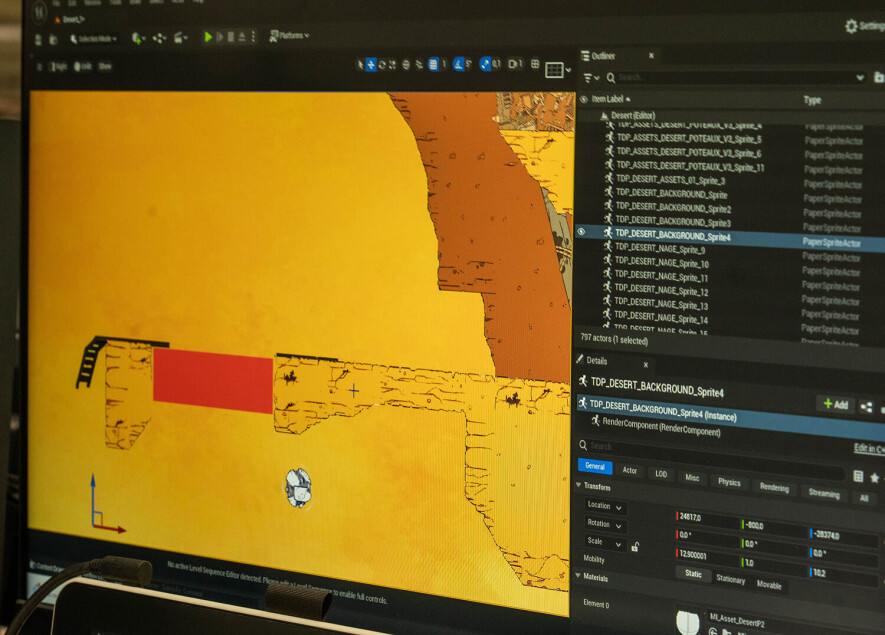885x635 pixels.
Task: Activate the Rotate tool in viewport
Action: click(382, 65)
